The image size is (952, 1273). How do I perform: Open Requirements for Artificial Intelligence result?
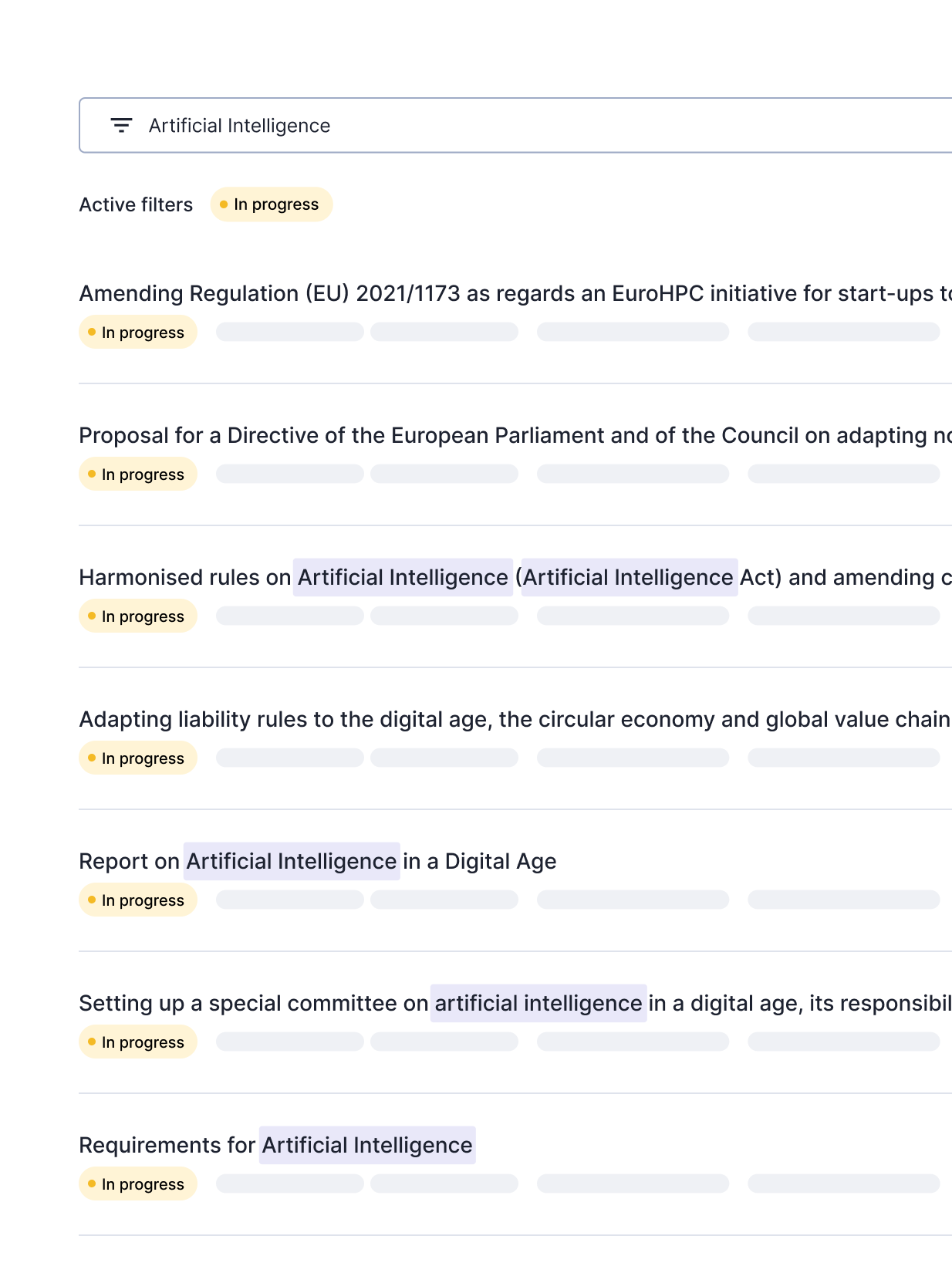(276, 1145)
